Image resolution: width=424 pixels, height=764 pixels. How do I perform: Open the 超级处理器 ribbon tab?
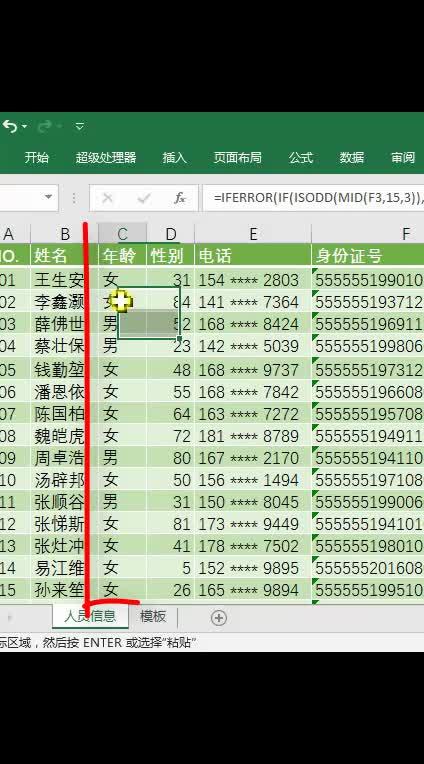coord(106,157)
